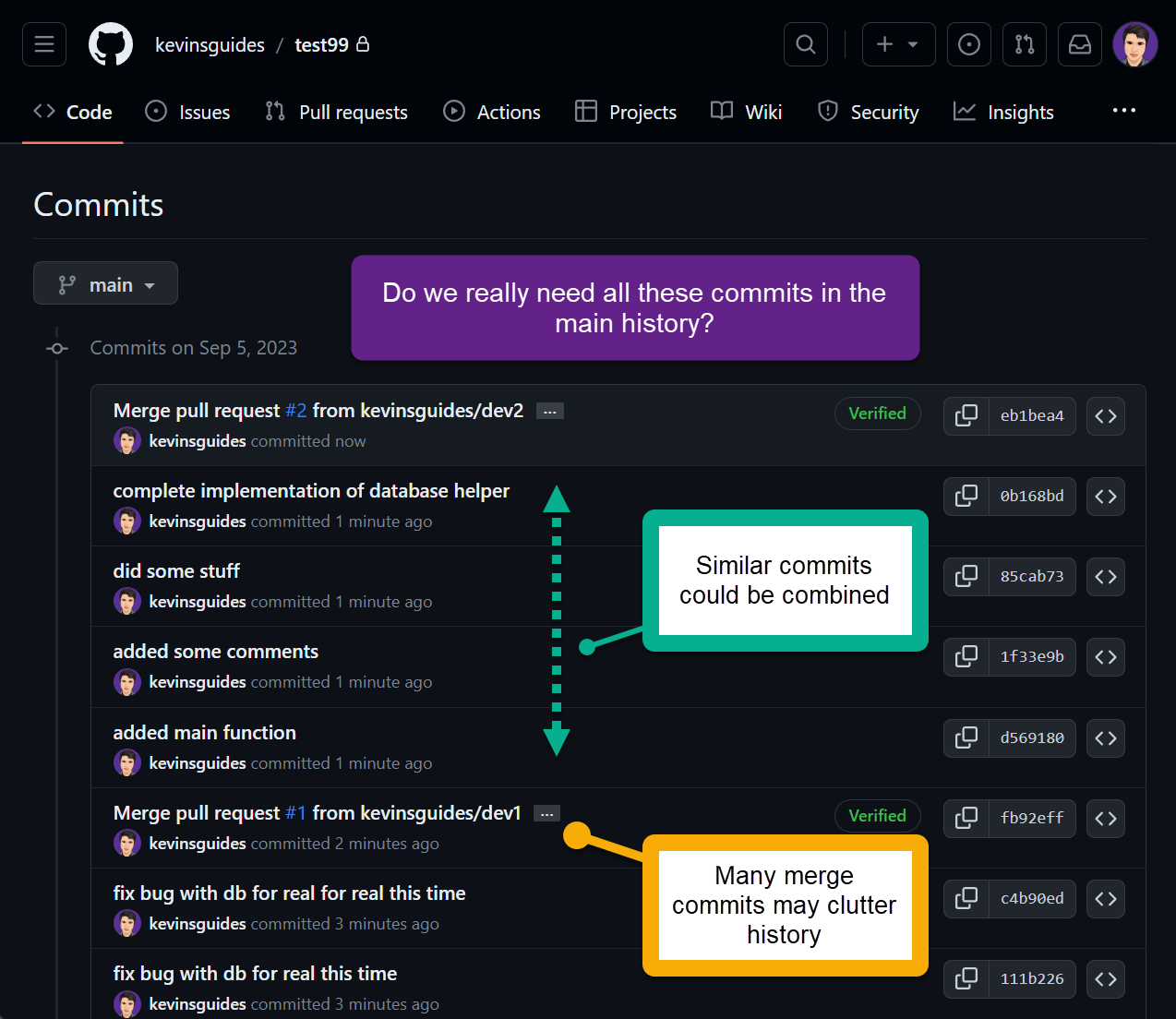Open the three-dot overflow tab menu
Image resolution: width=1176 pixels, height=1019 pixels.
point(1124,111)
